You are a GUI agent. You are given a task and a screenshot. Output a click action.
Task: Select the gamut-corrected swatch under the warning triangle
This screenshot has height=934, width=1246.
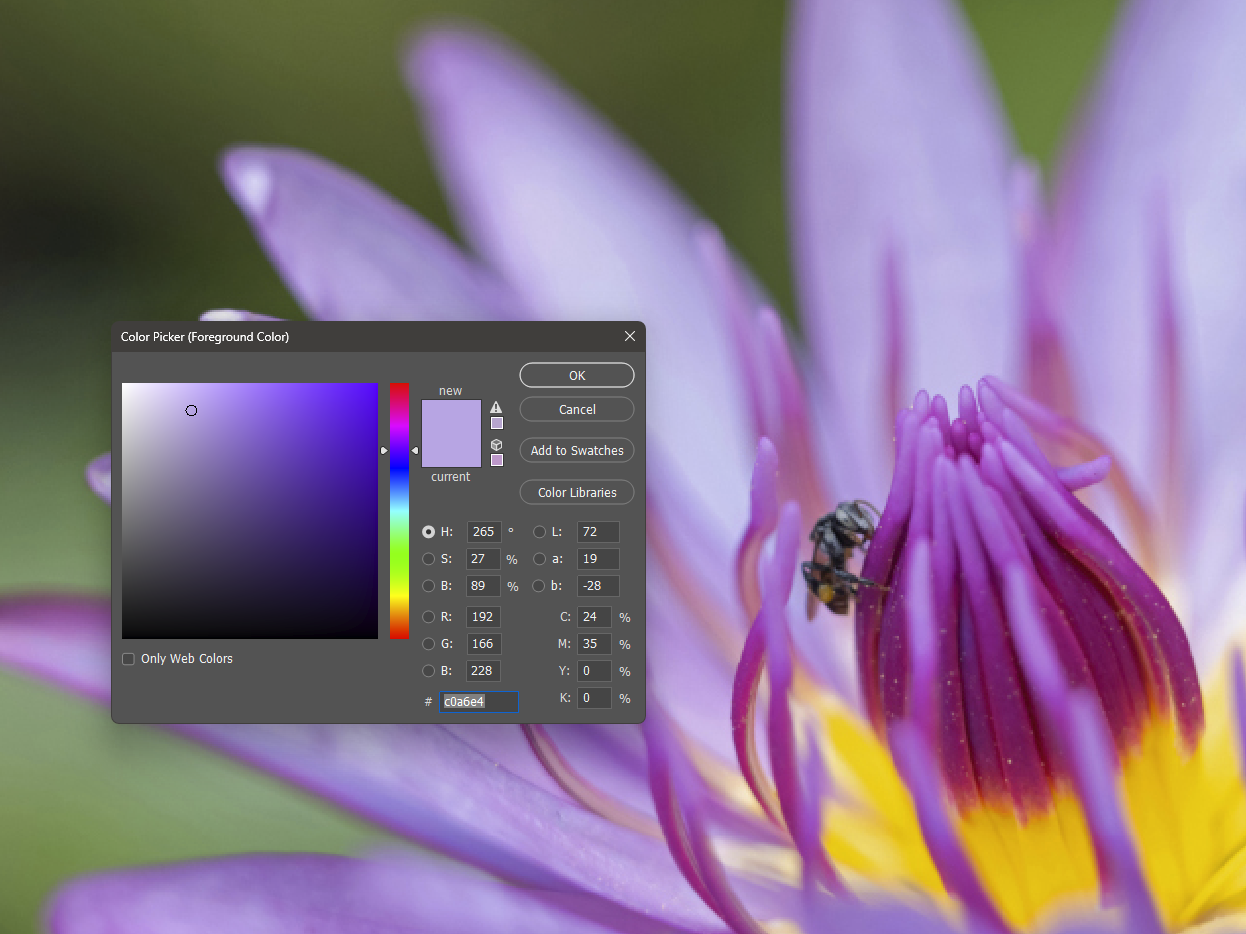tap(496, 422)
